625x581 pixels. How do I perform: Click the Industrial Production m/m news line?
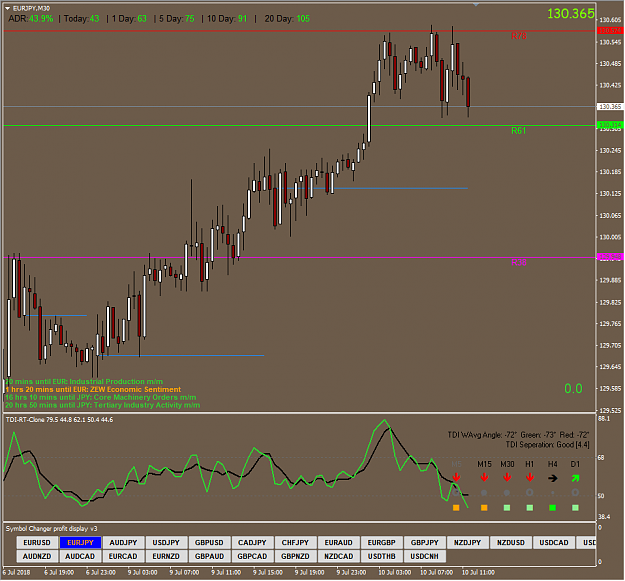pyautogui.click(x=84, y=381)
